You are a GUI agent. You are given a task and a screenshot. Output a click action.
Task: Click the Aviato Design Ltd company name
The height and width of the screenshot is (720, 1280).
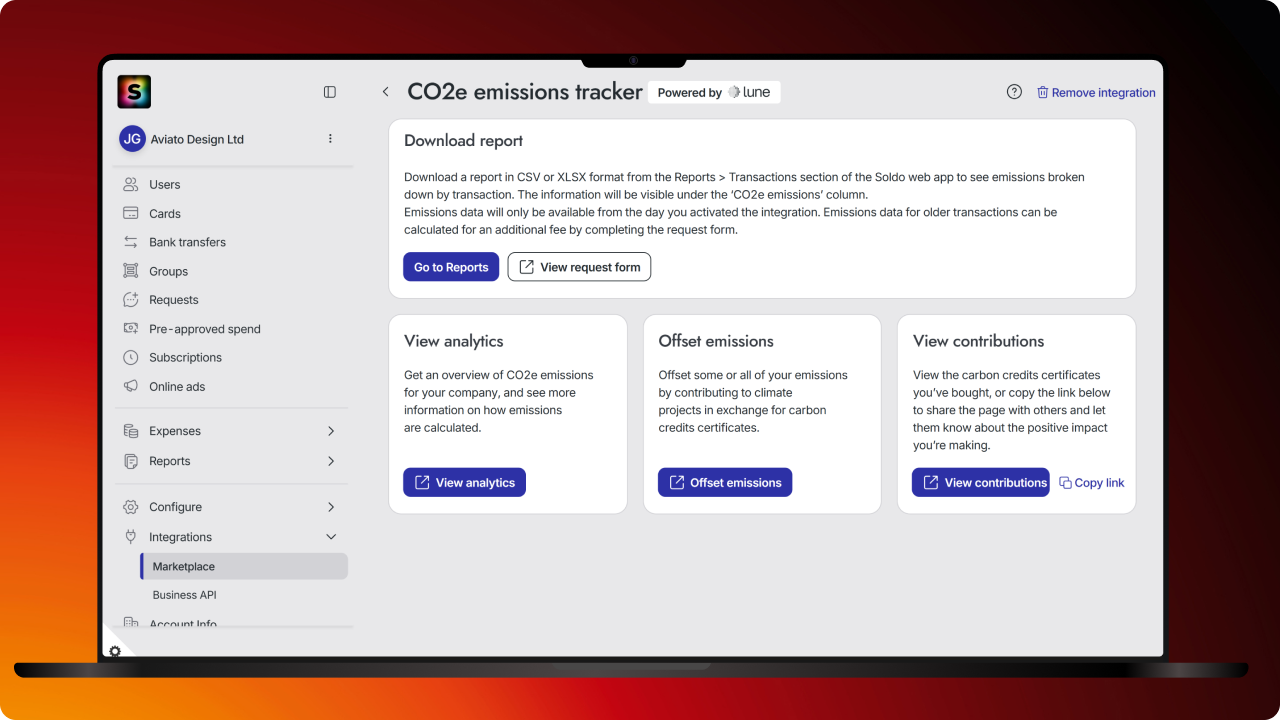197,139
